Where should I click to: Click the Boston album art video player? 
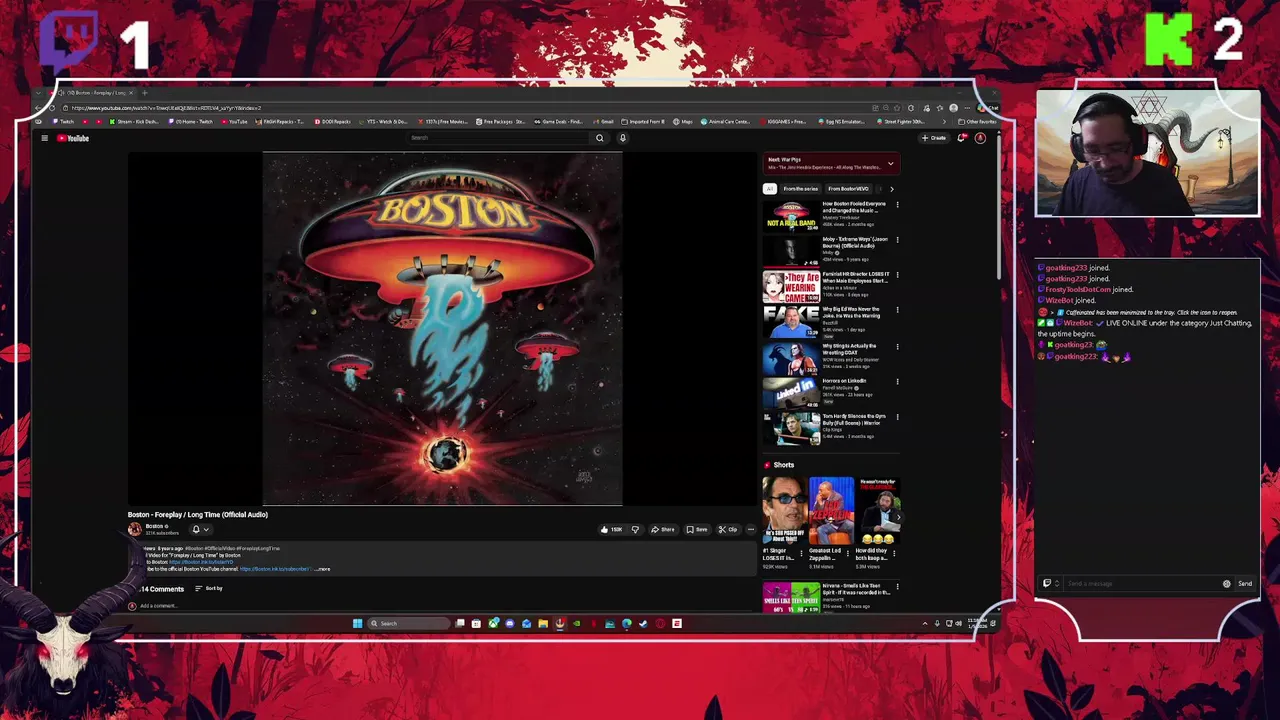(442, 329)
